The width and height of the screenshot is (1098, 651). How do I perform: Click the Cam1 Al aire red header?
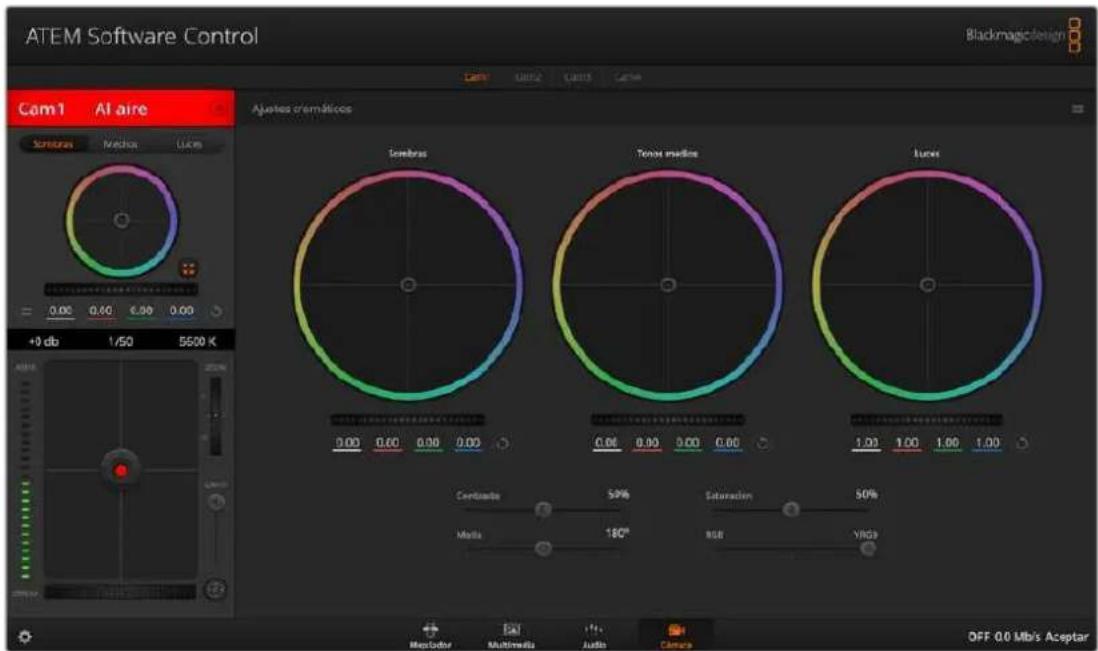tap(120, 108)
